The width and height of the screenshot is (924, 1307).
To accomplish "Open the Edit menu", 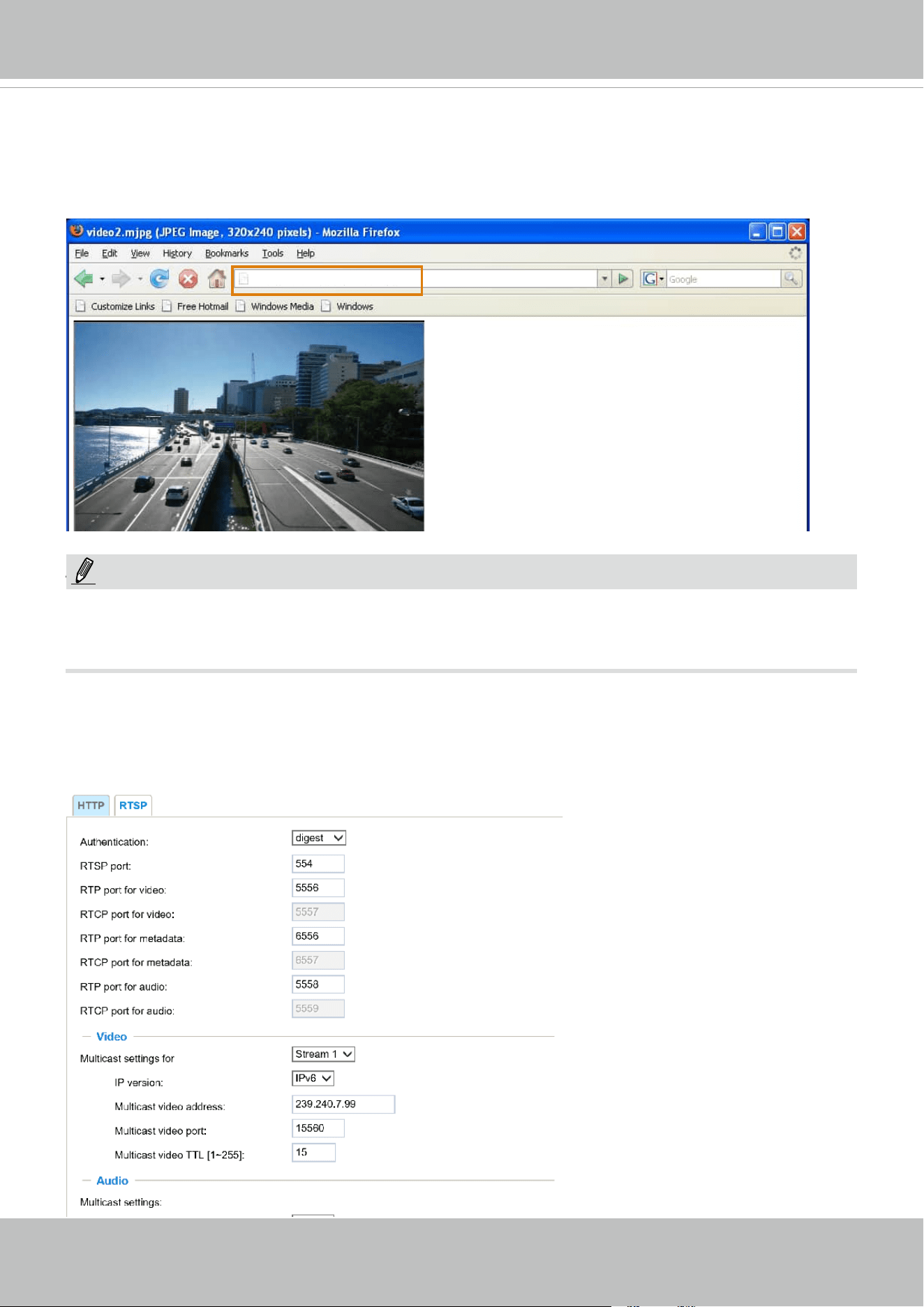I will tap(110, 253).
